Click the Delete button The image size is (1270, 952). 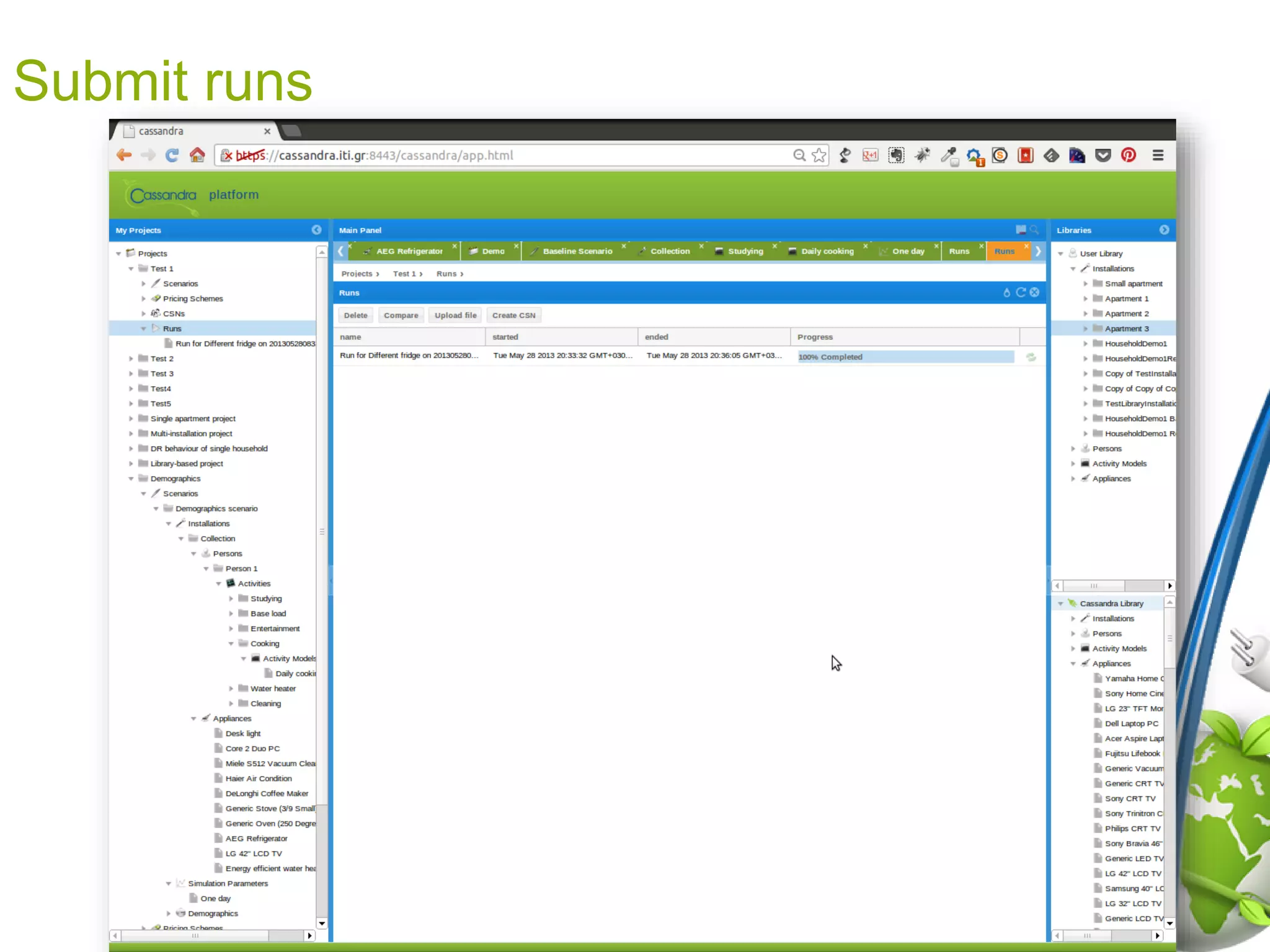click(x=355, y=315)
